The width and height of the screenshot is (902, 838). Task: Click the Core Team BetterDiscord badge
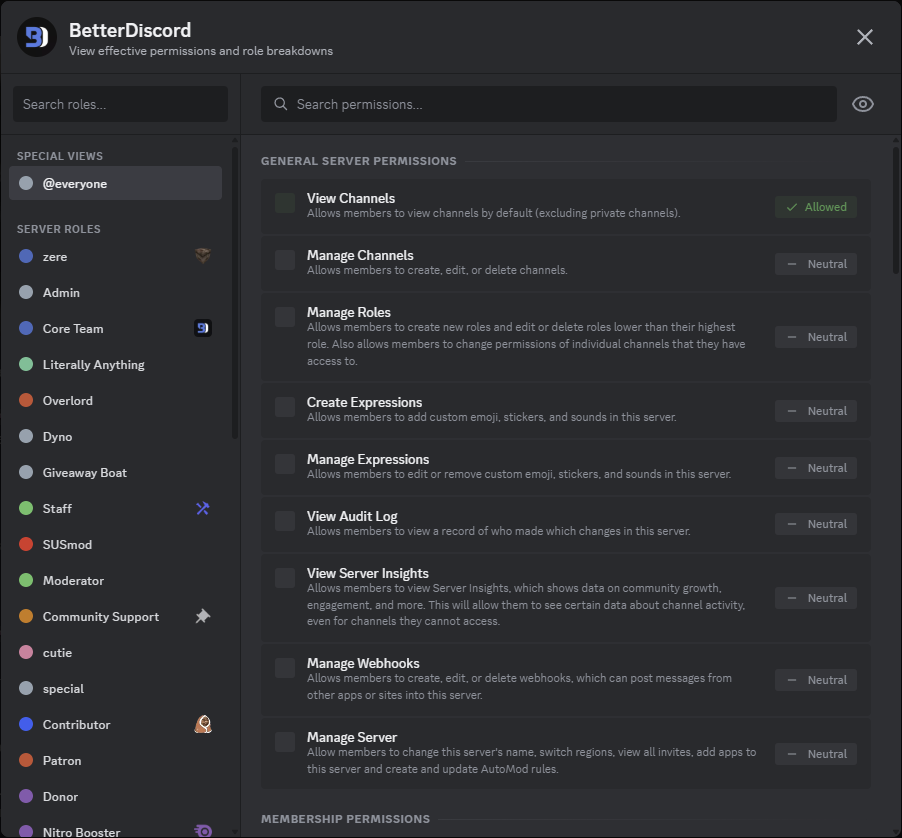tap(202, 328)
